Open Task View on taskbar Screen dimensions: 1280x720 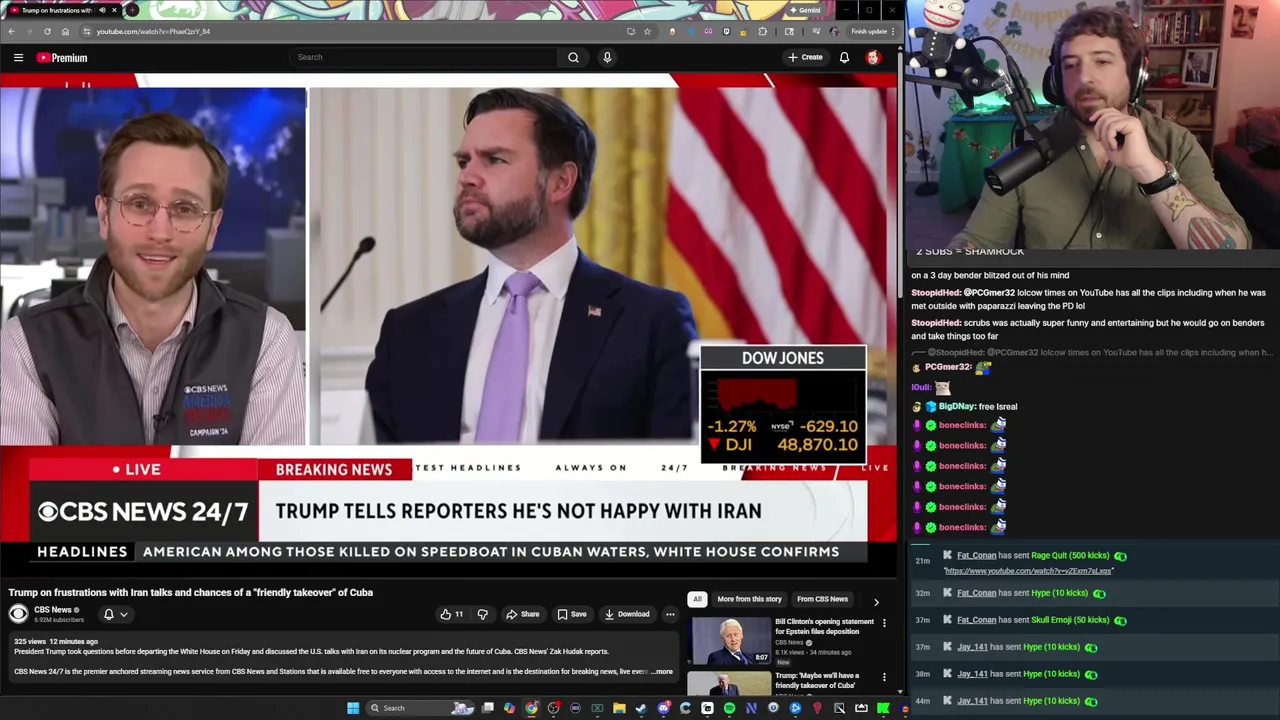click(x=488, y=708)
